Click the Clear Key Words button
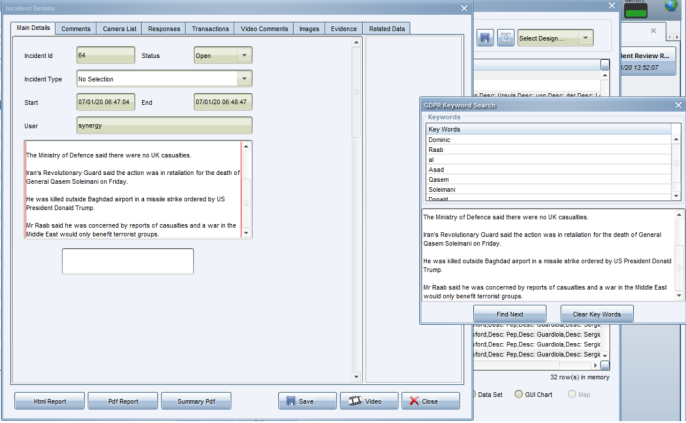This screenshot has height=423, width=686. 597,314
